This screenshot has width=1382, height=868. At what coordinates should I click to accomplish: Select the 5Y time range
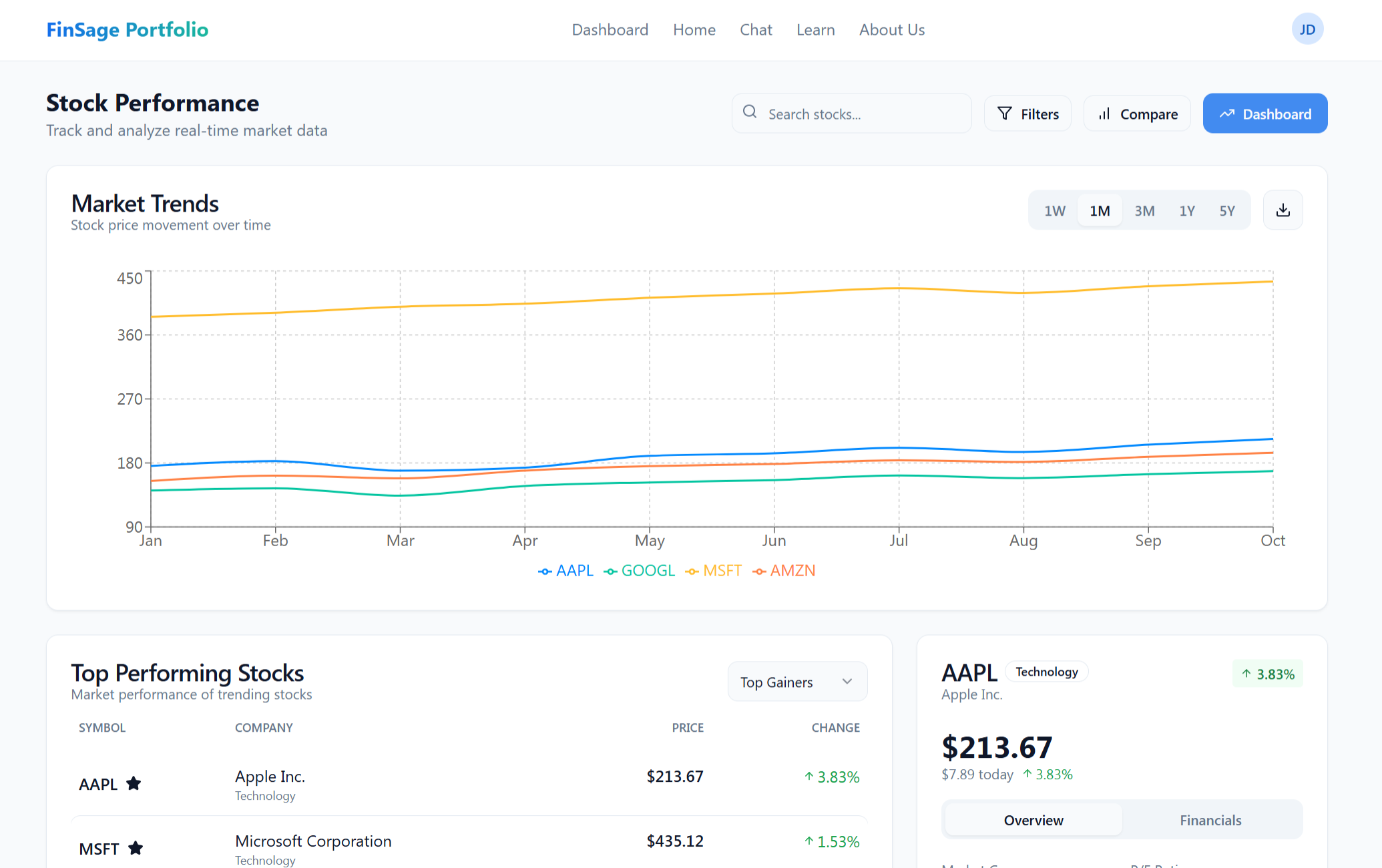(1226, 211)
